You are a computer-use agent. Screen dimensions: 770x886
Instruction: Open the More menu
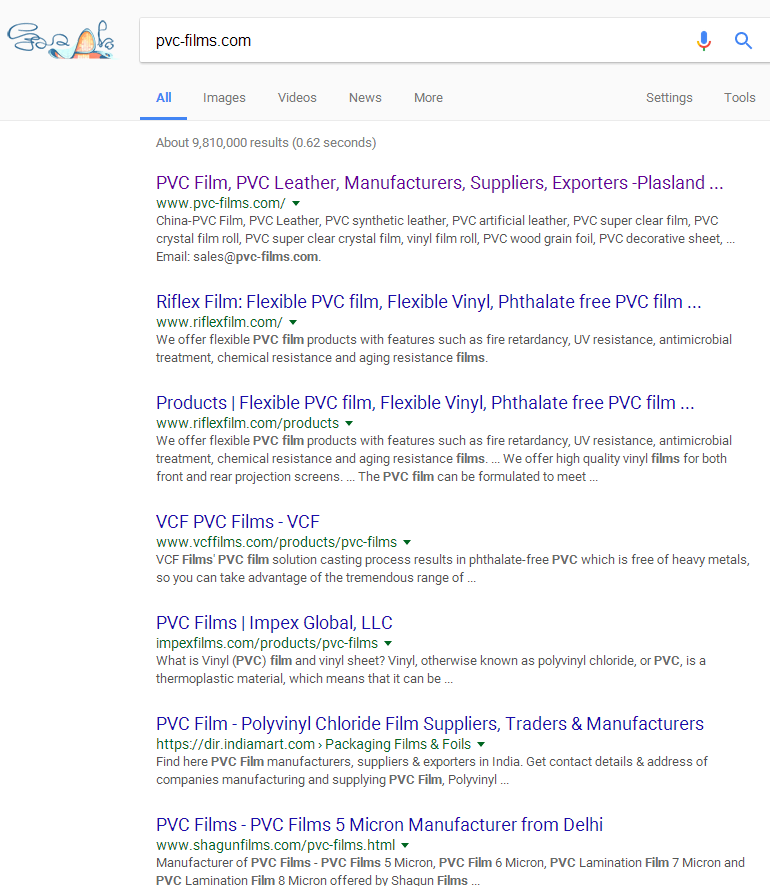428,98
